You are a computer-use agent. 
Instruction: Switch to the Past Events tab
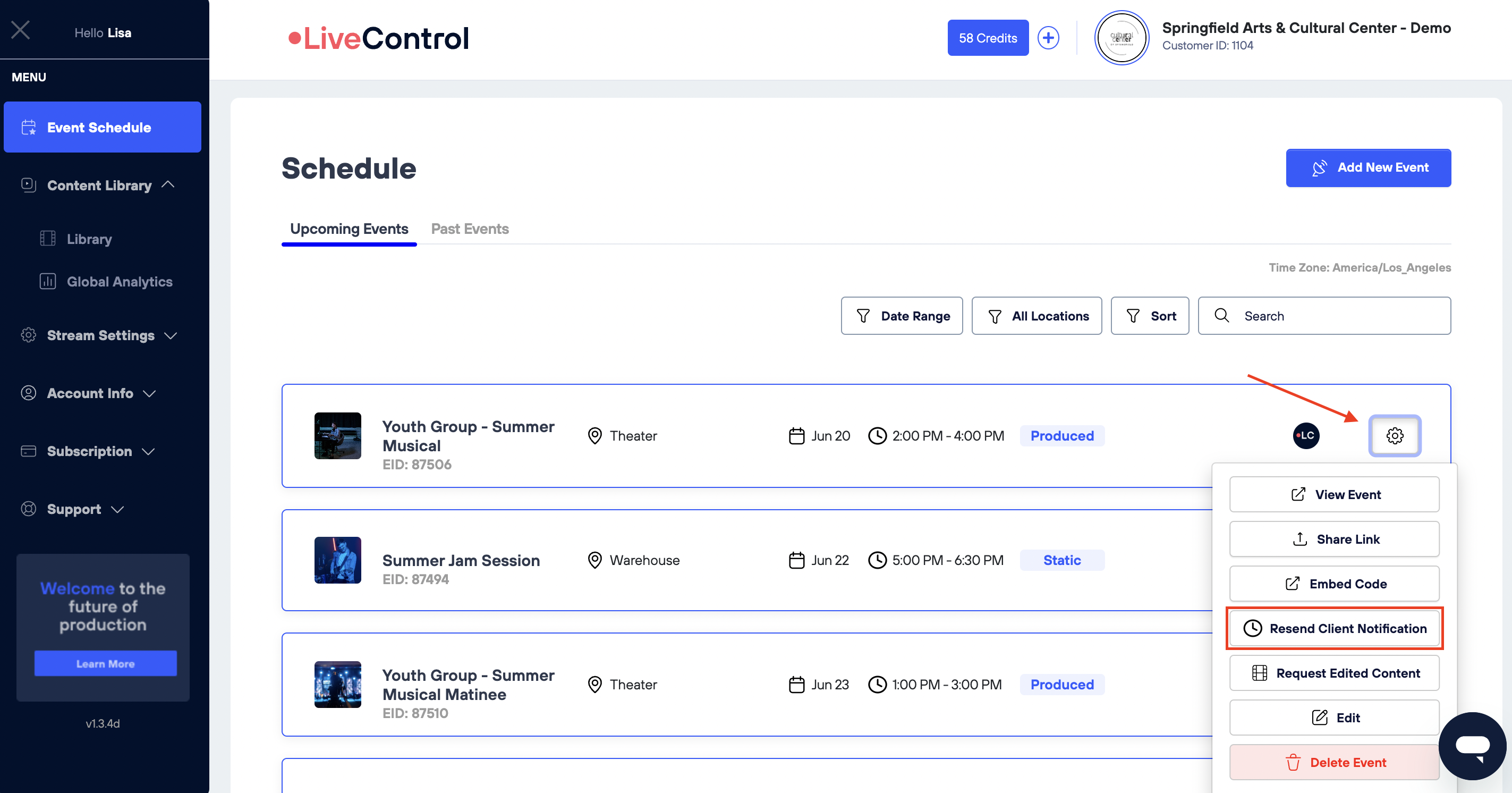point(470,229)
